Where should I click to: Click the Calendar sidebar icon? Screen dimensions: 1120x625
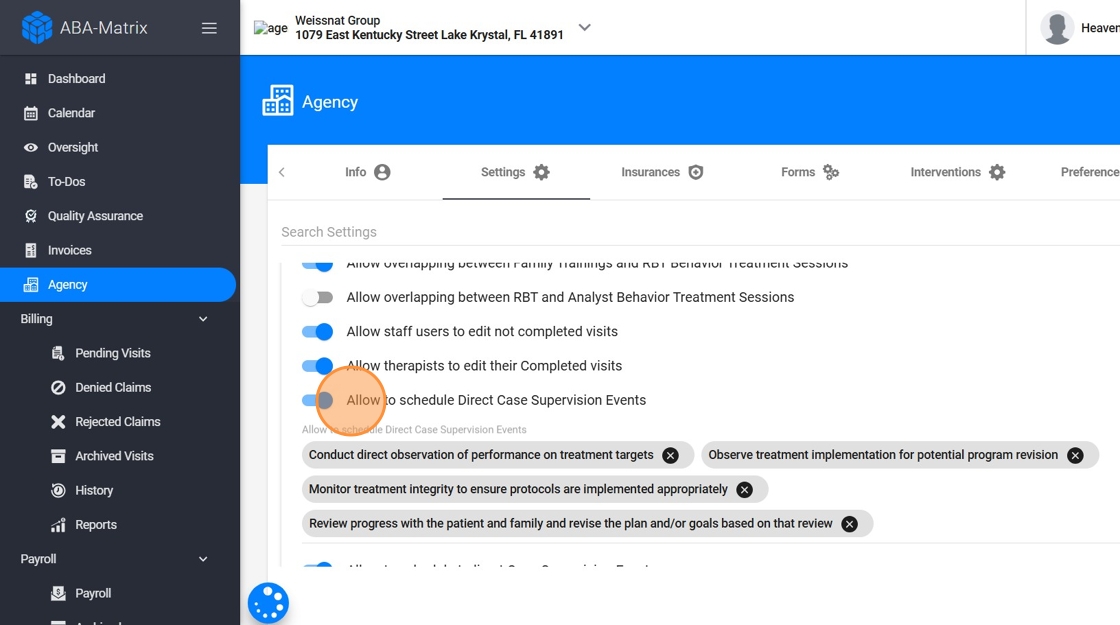click(31, 113)
